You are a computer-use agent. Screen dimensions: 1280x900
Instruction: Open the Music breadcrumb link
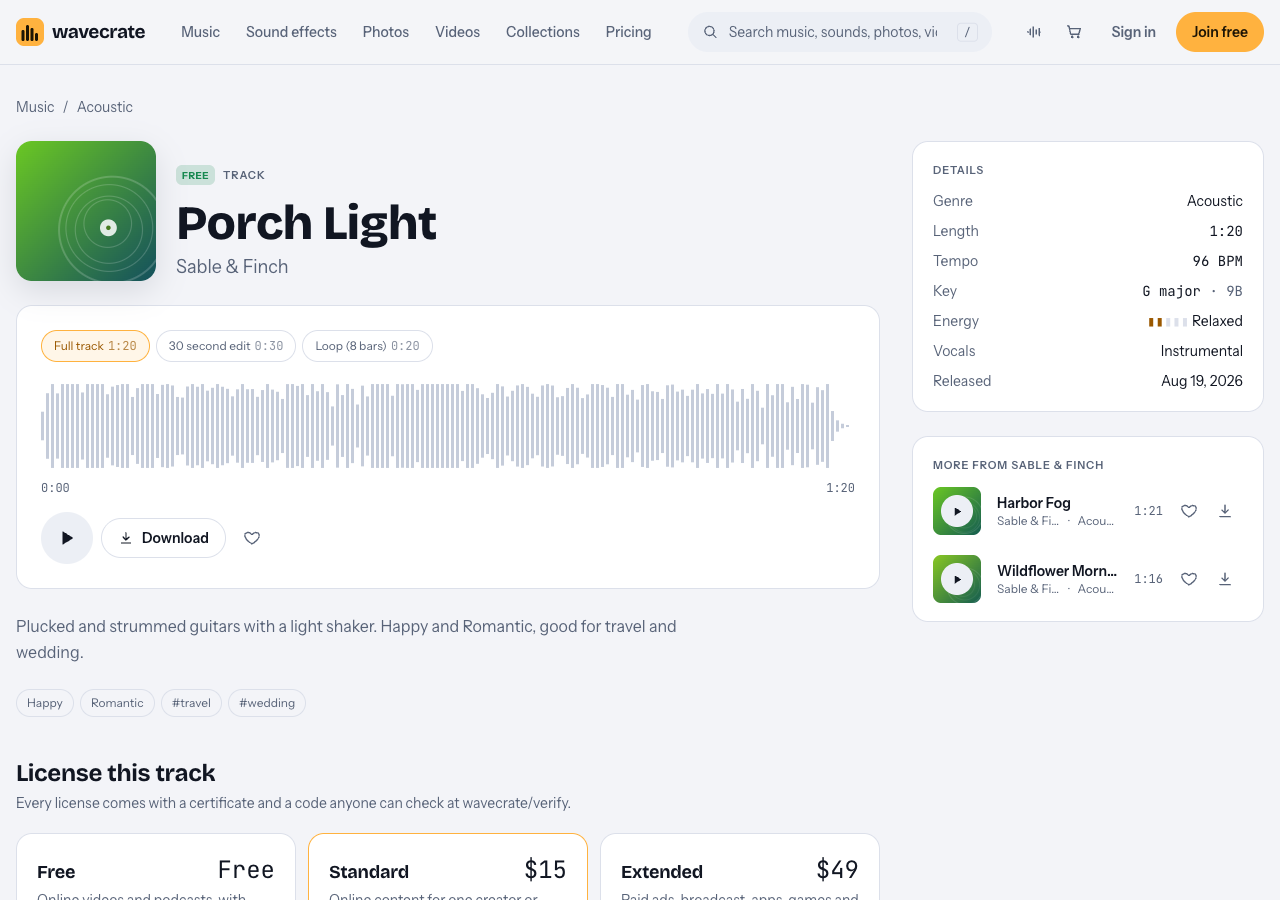point(35,107)
